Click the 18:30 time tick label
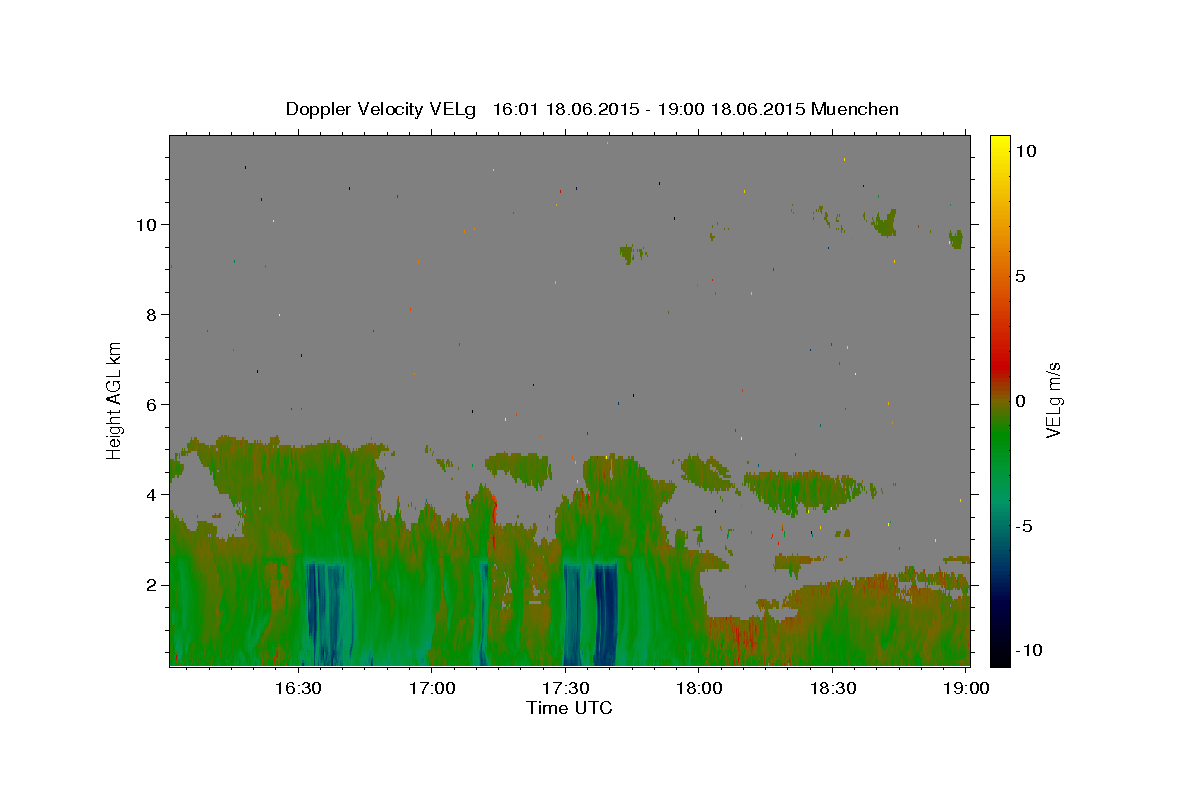 (832, 688)
